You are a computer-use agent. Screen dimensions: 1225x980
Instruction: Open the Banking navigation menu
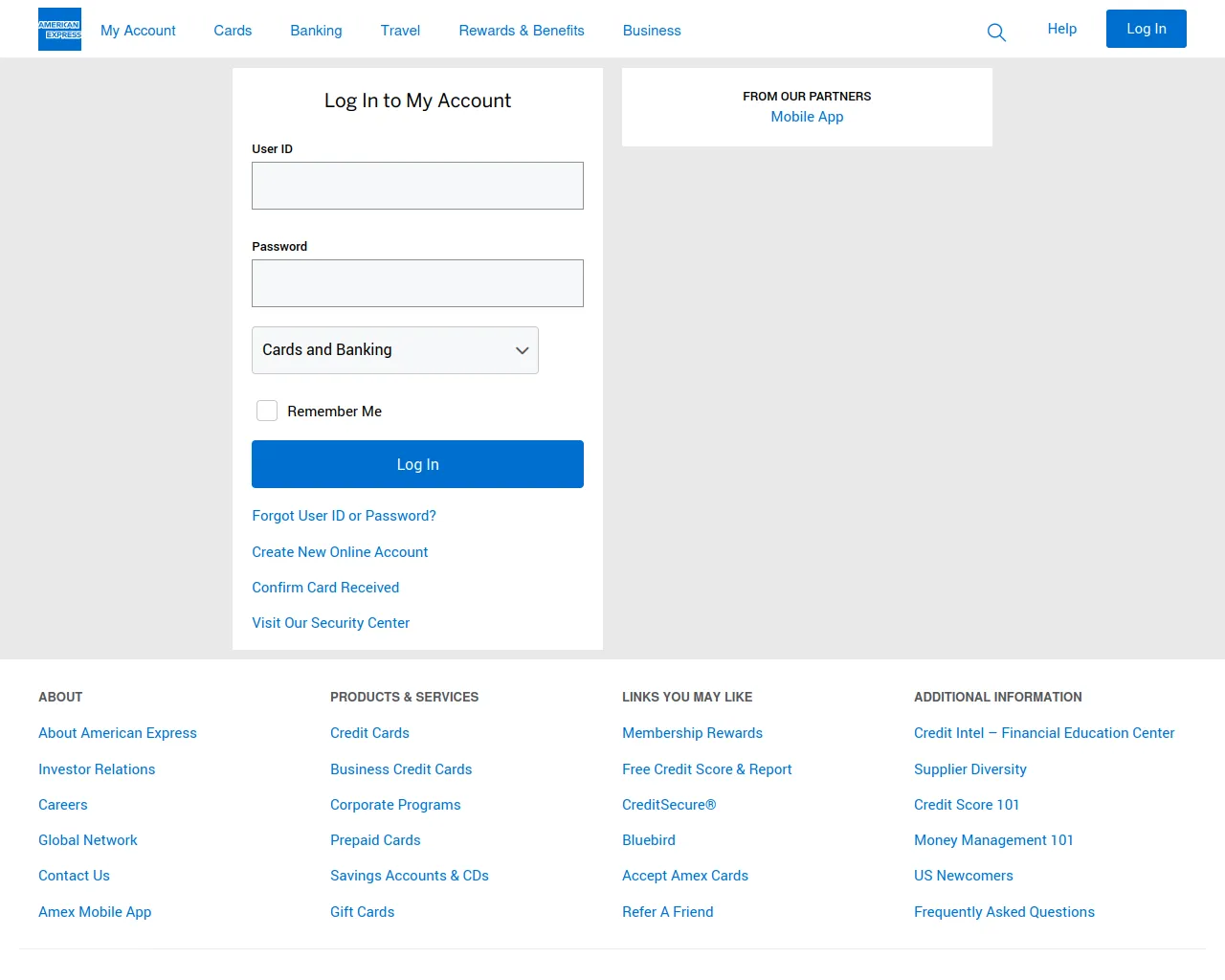click(316, 31)
